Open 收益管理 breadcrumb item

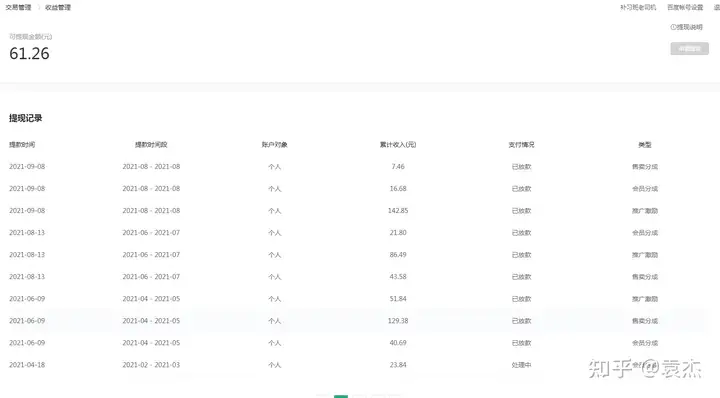click(58, 7)
